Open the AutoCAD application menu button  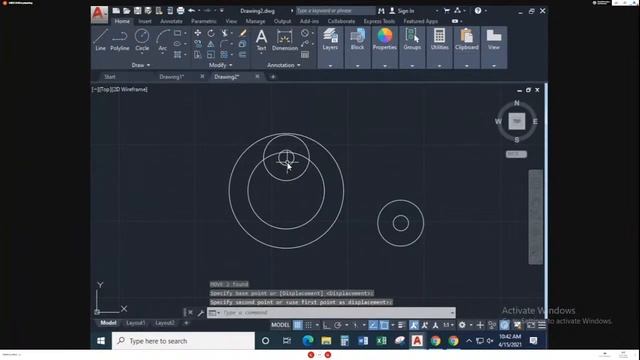click(99, 15)
